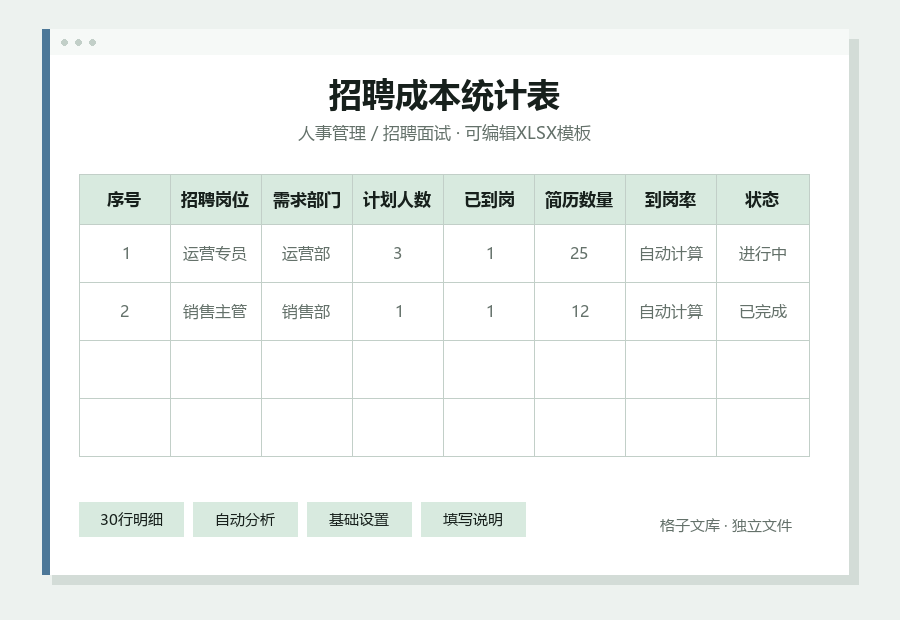This screenshot has height=620, width=900.
Task: Click the 进行中 status cell
Action: [763, 254]
